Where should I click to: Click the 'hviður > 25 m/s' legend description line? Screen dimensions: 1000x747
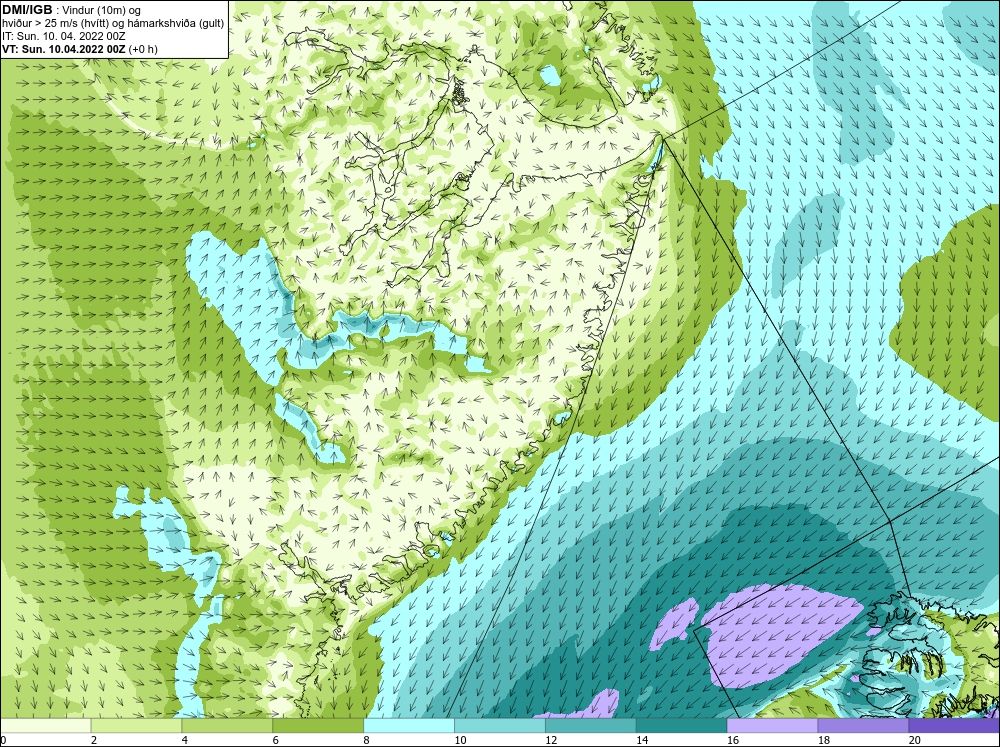click(113, 23)
